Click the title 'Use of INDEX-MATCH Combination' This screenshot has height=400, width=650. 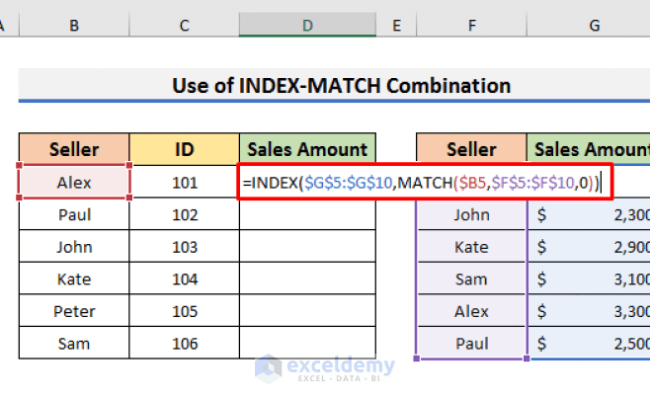pos(341,86)
